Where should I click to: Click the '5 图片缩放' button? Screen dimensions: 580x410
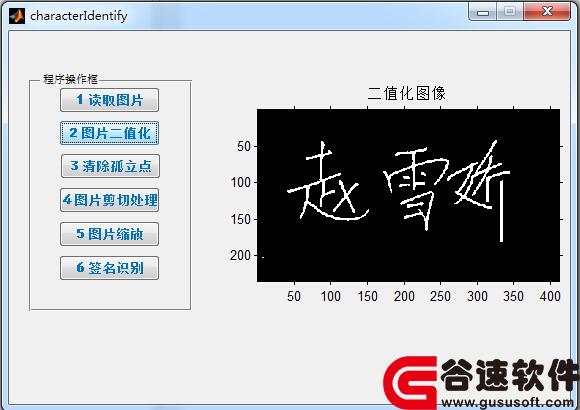[109, 234]
